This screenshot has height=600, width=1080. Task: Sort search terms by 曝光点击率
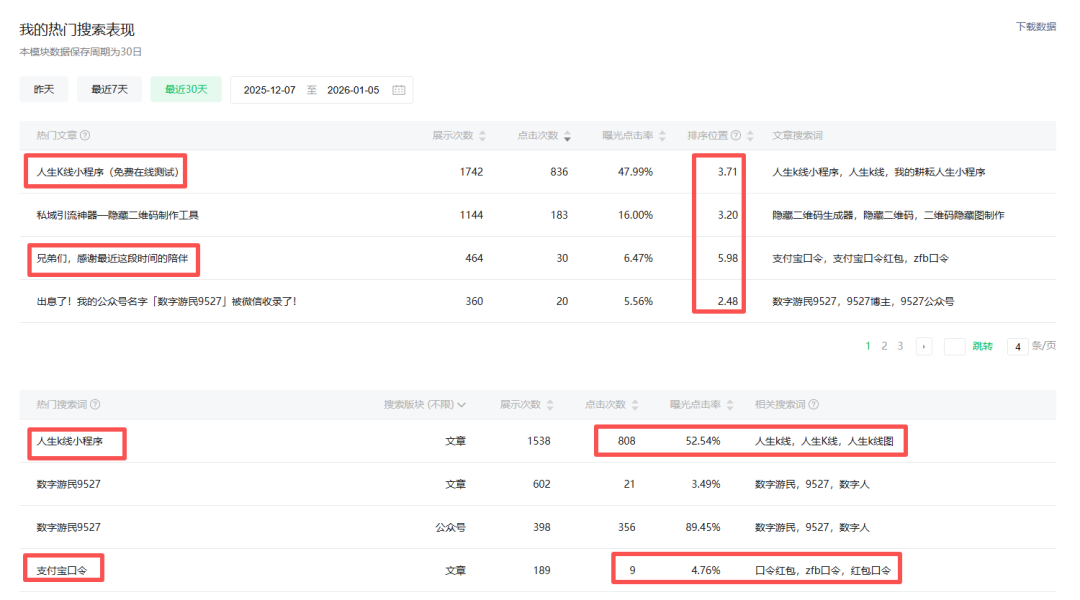(x=729, y=404)
